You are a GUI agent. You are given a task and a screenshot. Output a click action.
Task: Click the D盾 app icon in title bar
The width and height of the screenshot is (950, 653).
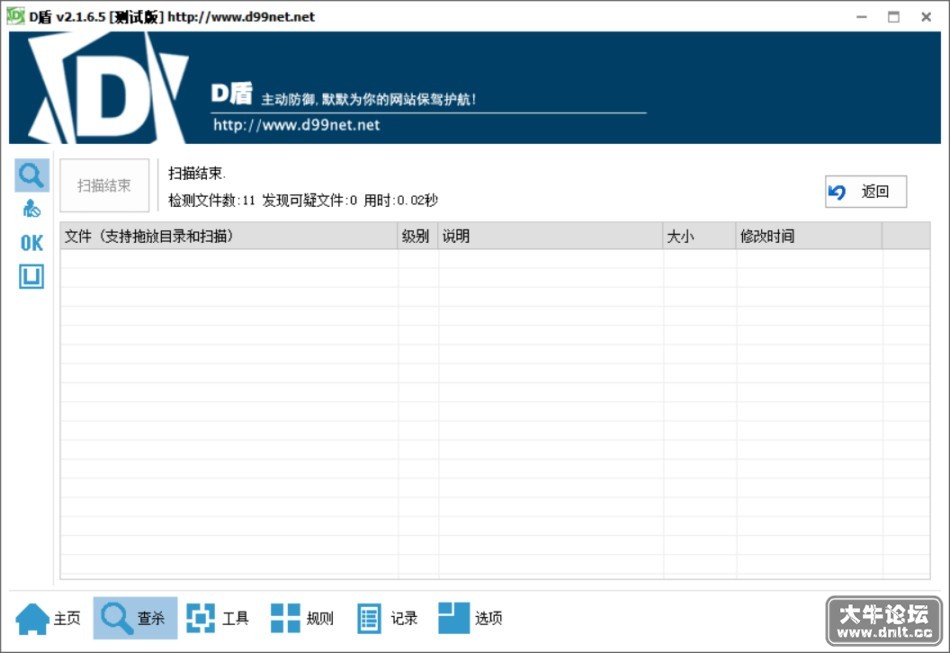pyautogui.click(x=15, y=16)
